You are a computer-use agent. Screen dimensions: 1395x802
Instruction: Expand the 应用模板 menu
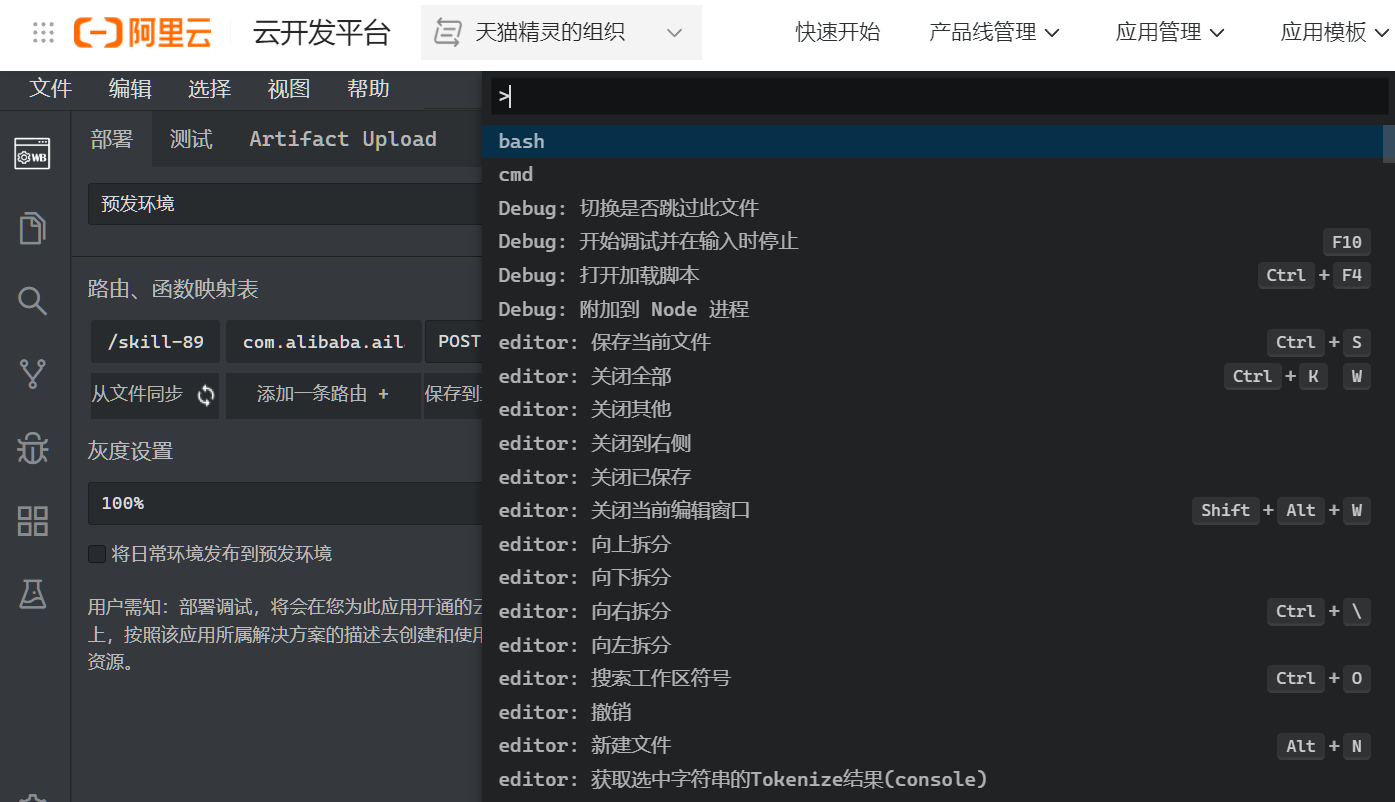[x=1336, y=33]
